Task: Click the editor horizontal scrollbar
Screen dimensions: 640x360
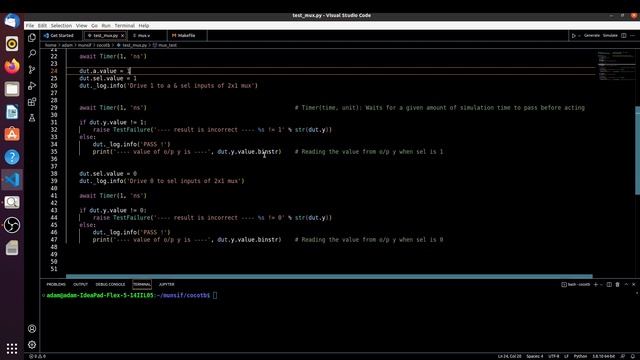Action: [x=329, y=276]
